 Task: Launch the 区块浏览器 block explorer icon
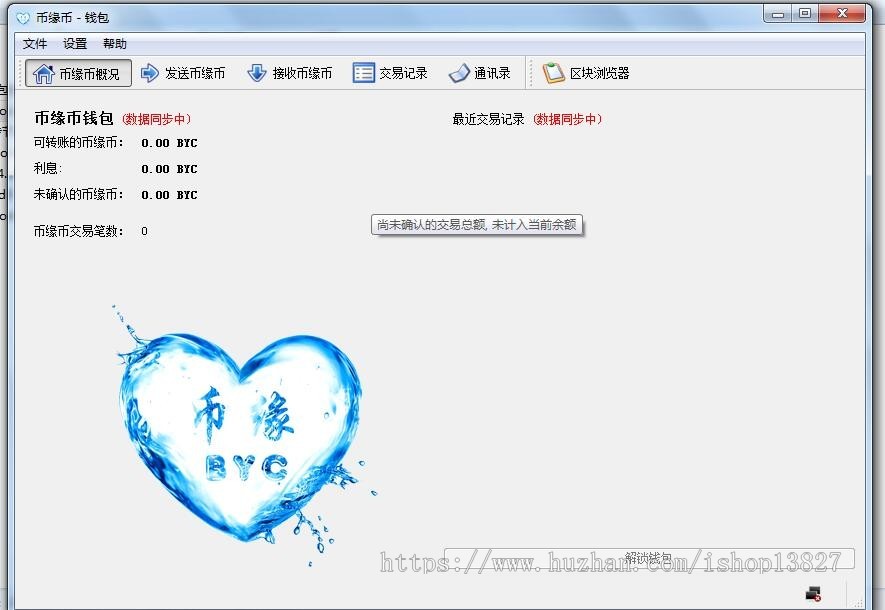(x=588, y=71)
